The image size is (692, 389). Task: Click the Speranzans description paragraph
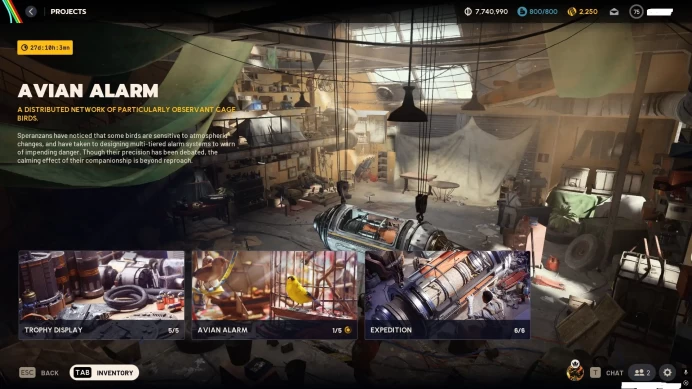coord(126,148)
